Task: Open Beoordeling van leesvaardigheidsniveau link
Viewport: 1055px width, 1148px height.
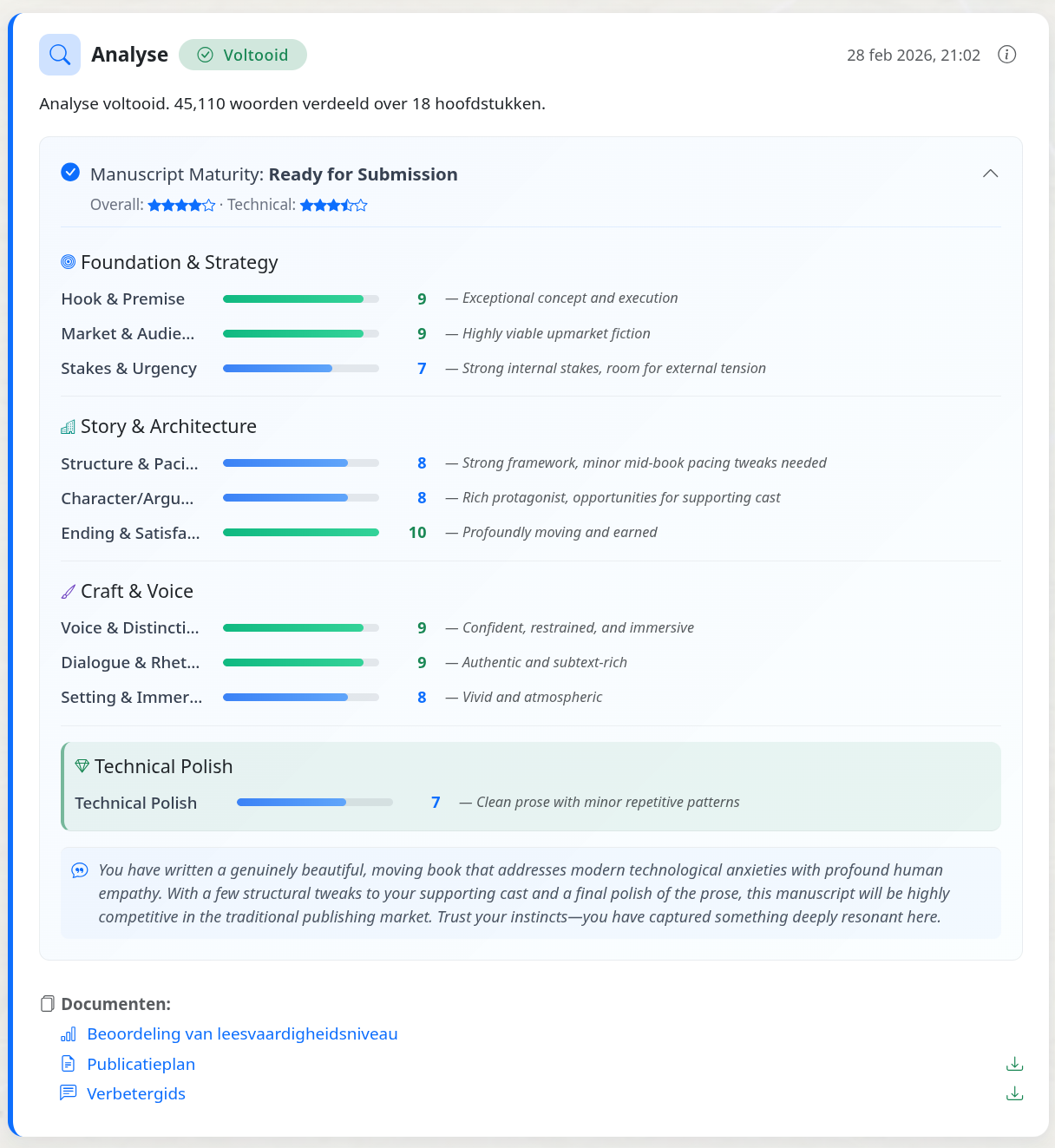Action: coord(242,1033)
